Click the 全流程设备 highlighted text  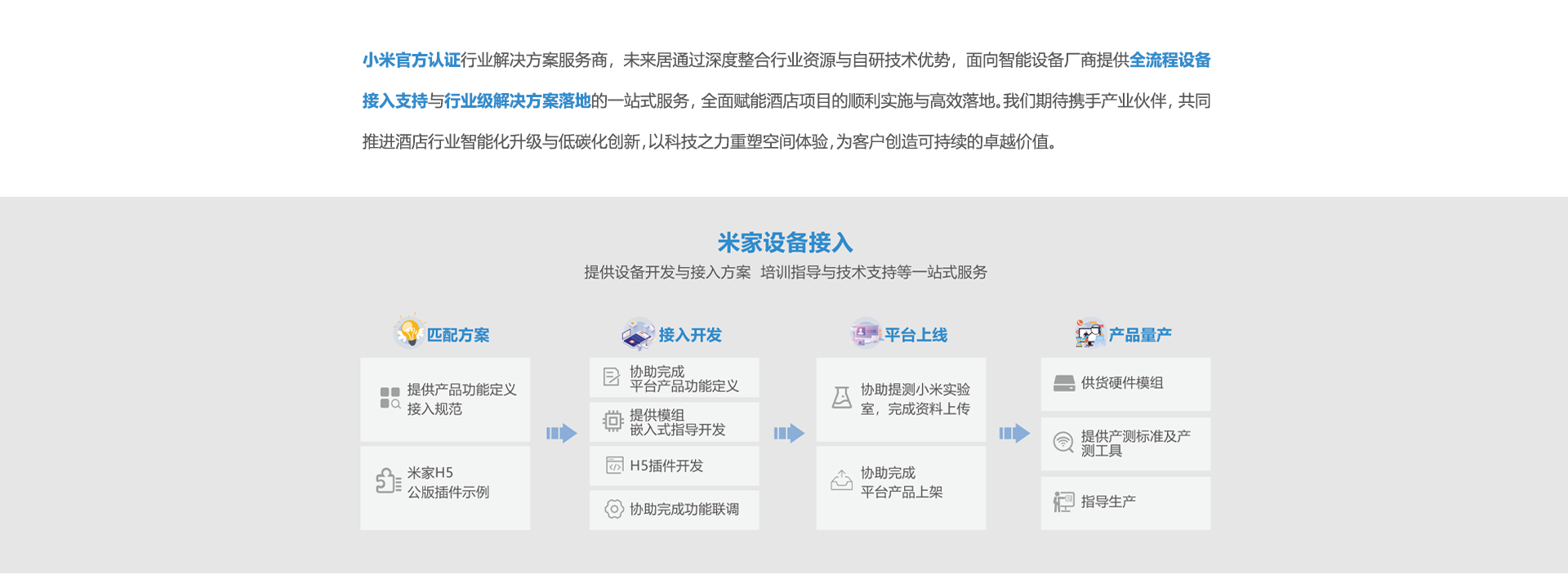(x=1170, y=60)
